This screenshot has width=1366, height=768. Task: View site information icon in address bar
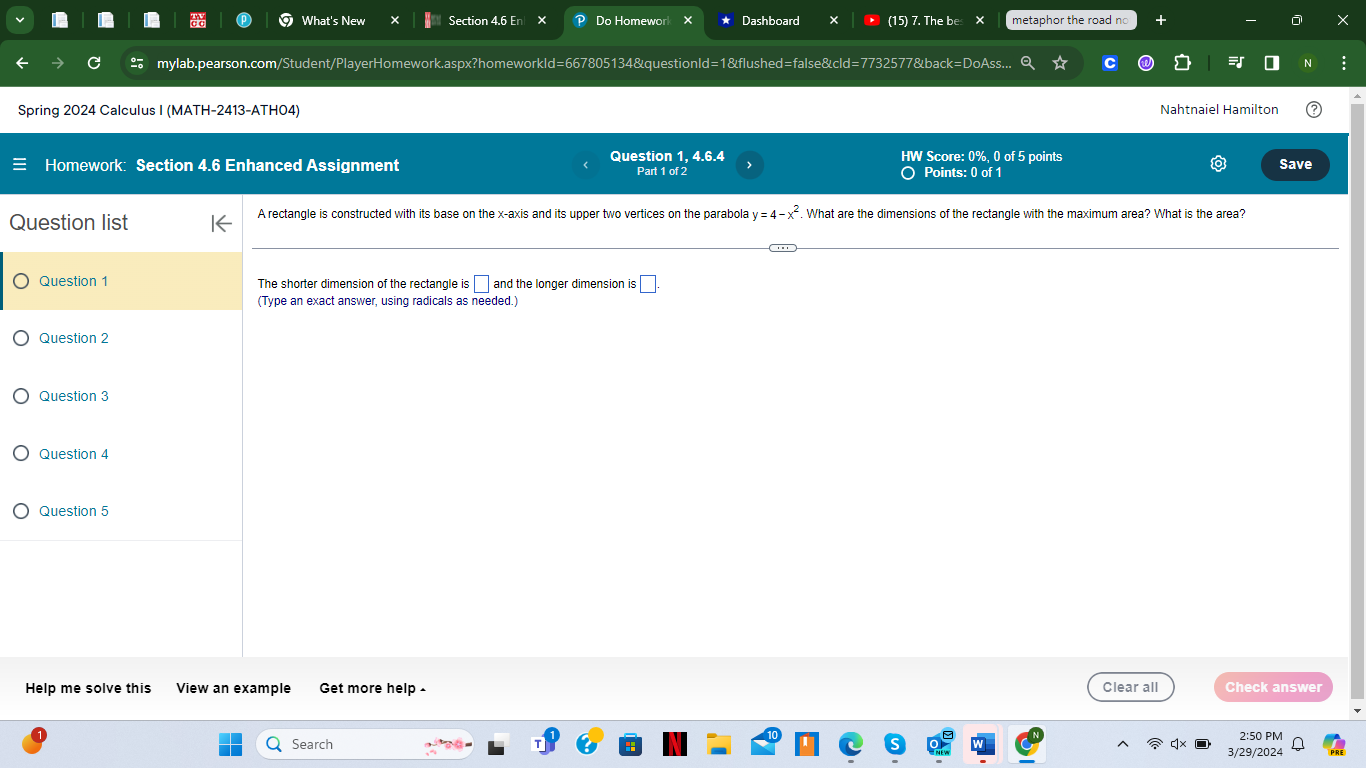click(x=137, y=63)
